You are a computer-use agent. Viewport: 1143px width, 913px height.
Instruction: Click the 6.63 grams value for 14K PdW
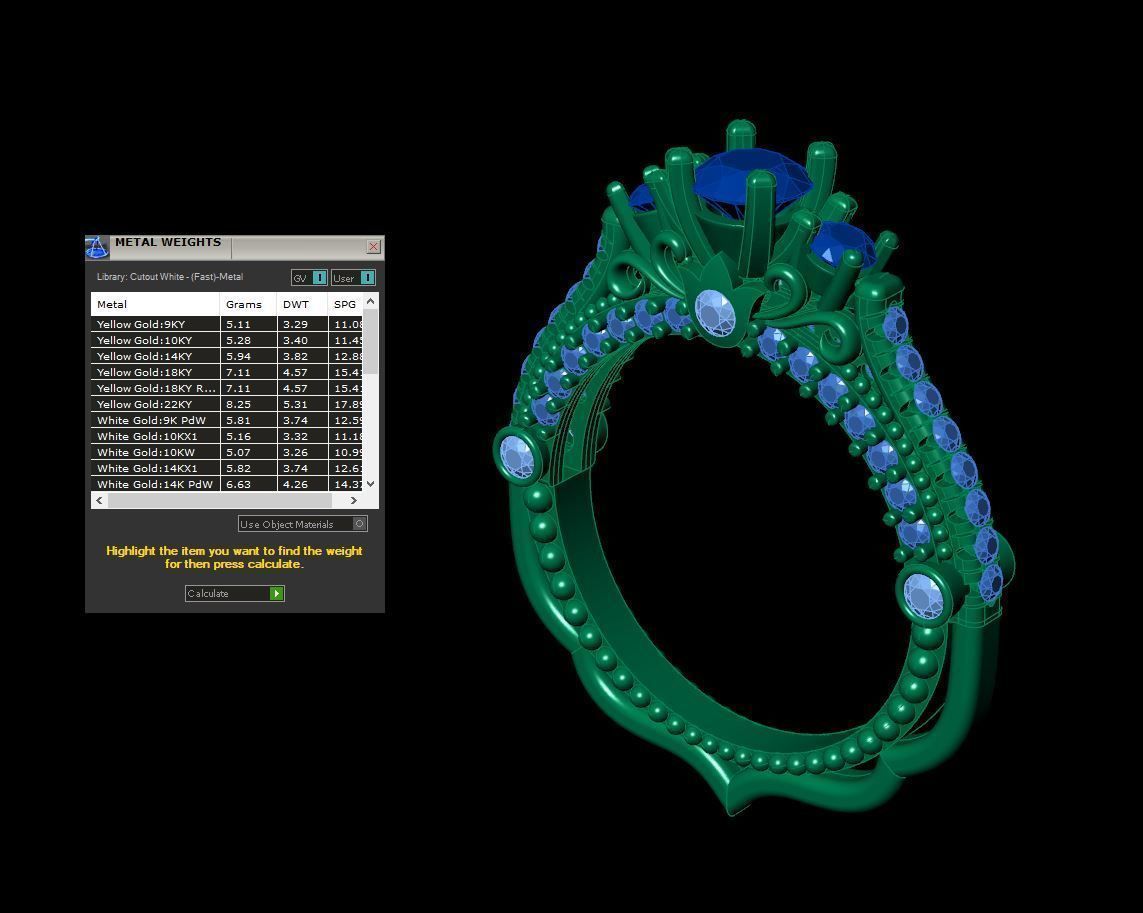[238, 484]
